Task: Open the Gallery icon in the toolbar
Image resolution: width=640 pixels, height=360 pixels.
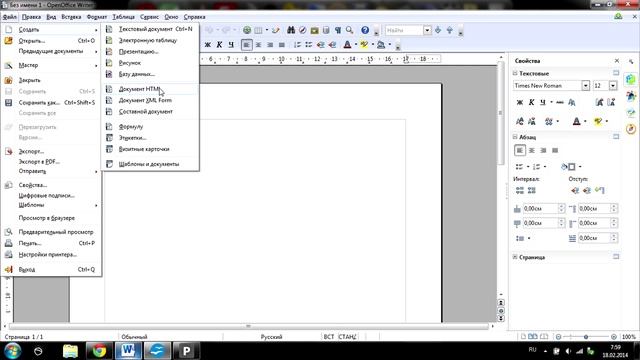Action: (x=314, y=30)
